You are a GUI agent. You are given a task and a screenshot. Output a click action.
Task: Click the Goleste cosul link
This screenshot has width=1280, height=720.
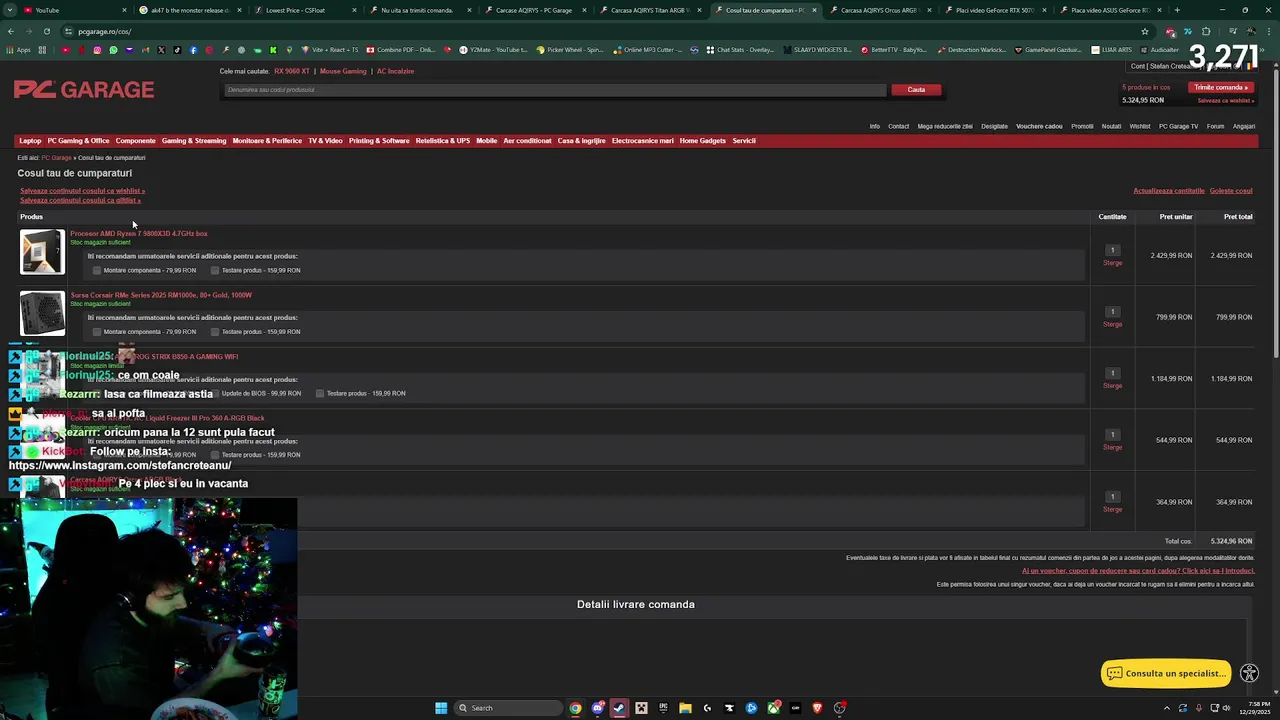pos(1231,191)
